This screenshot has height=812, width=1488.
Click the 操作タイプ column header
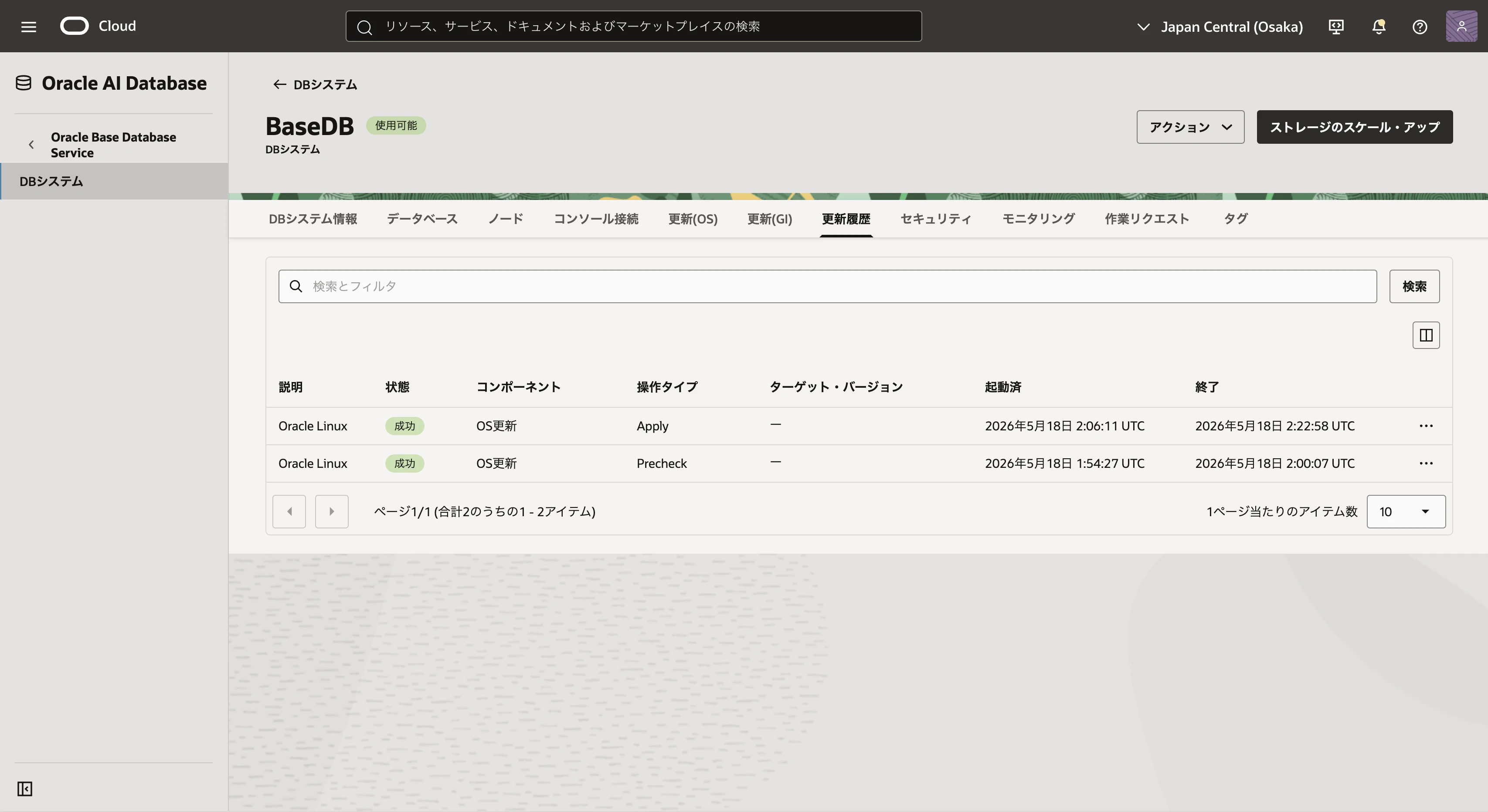667,387
